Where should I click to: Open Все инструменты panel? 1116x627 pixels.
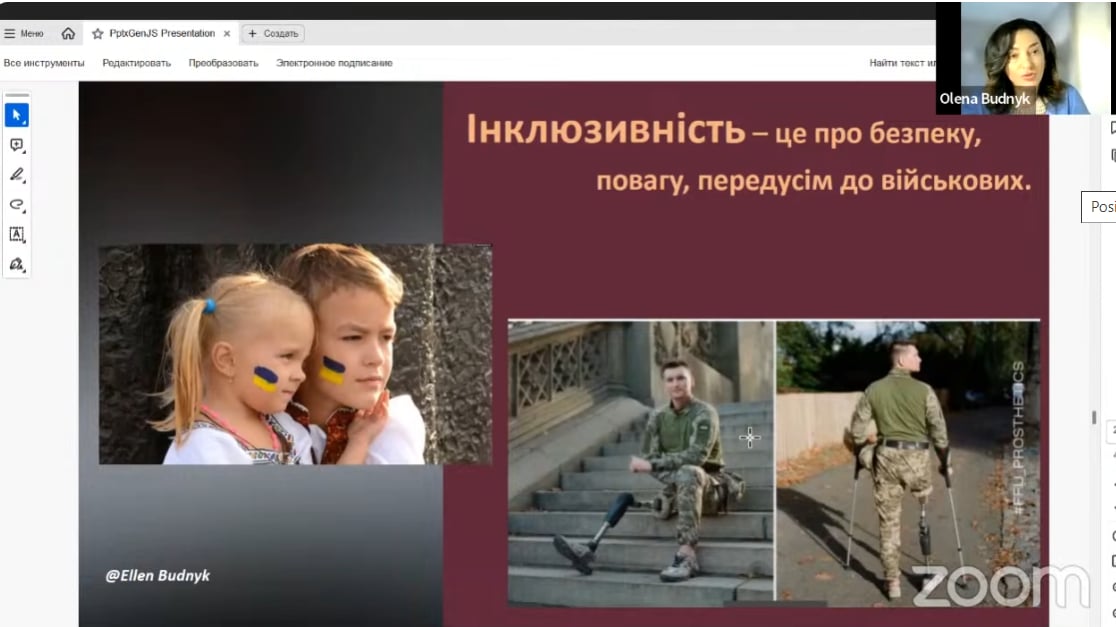tap(44, 63)
